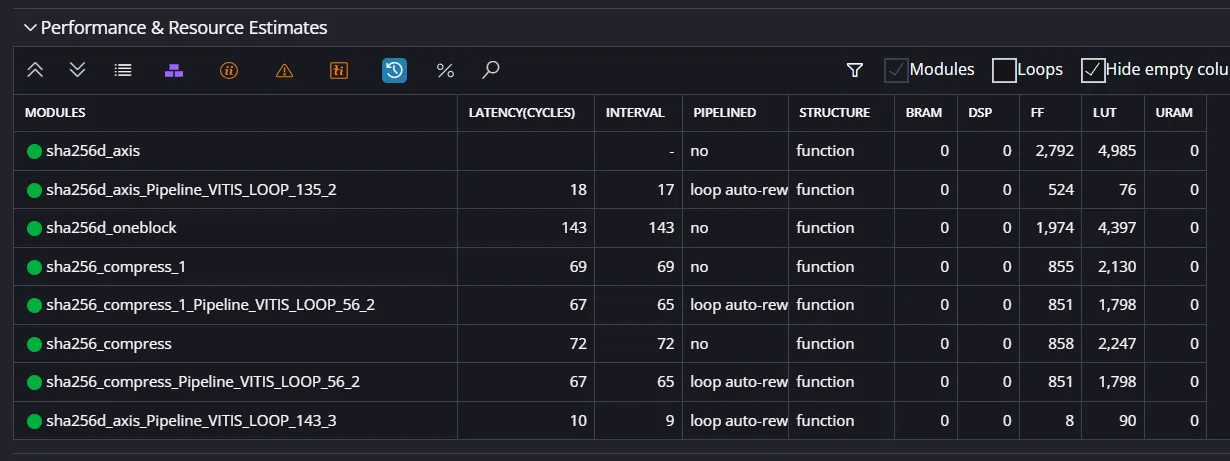Image resolution: width=1230 pixels, height=461 pixels.
Task: Select sha256d_axis_Pipeline_VITIS_LOOP_143_3 module
Action: pos(614,421)
